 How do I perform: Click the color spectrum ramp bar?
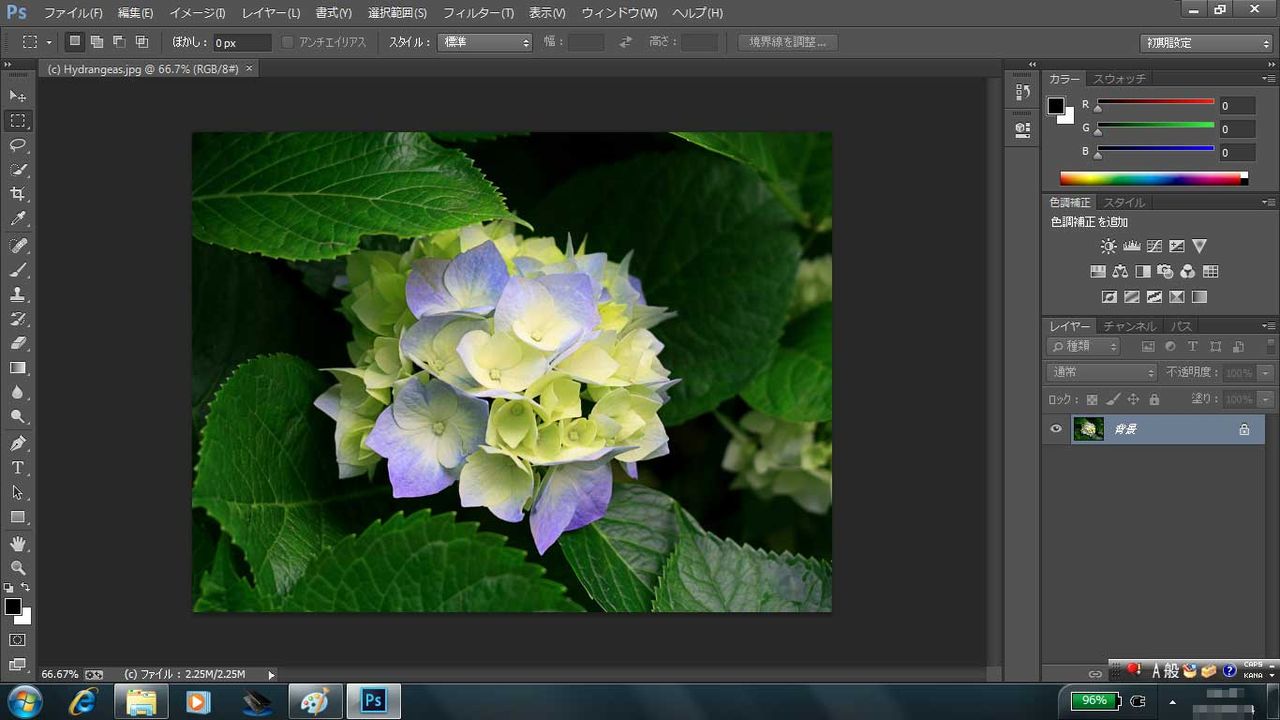pos(1150,179)
